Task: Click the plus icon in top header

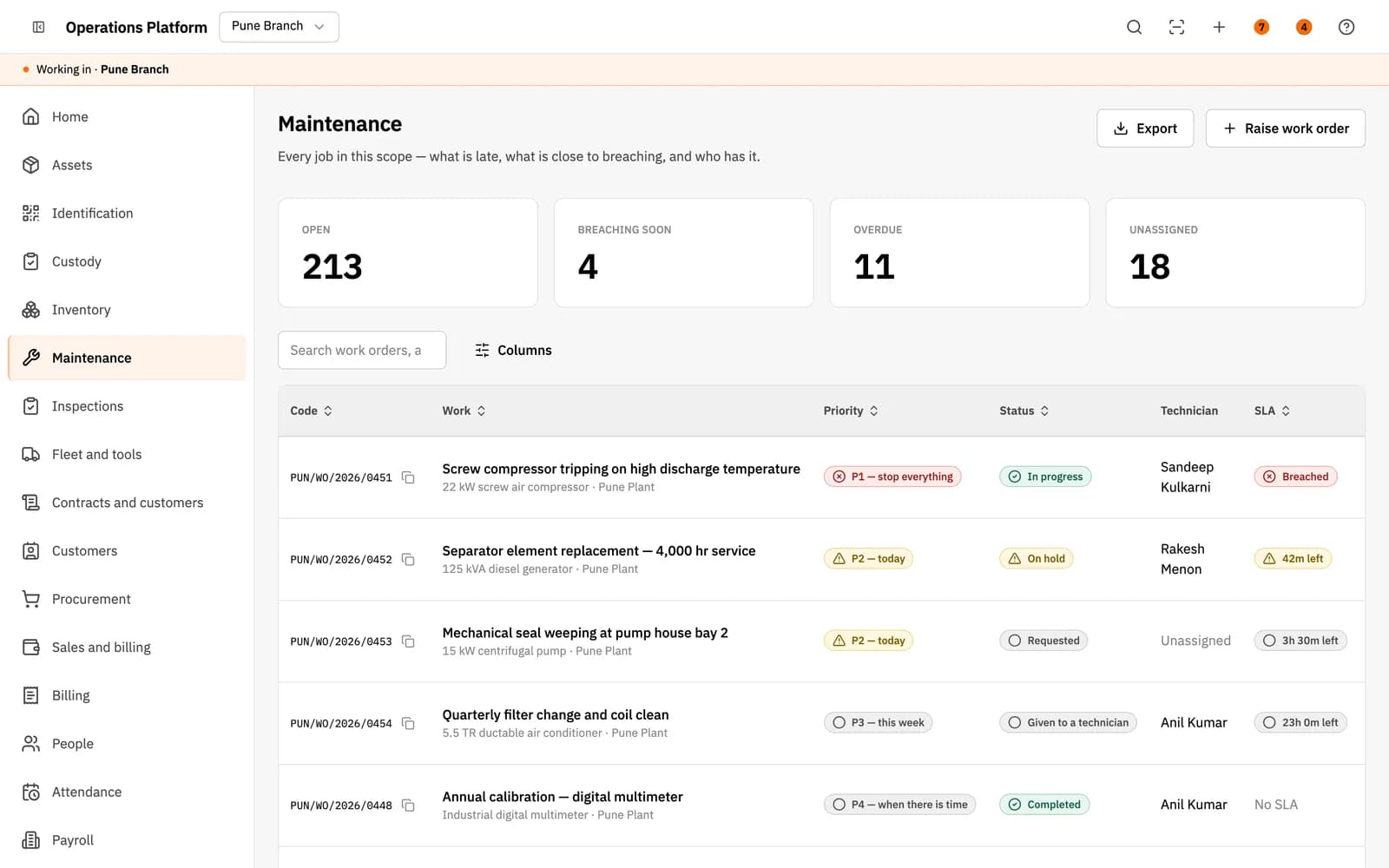Action: [x=1219, y=27]
